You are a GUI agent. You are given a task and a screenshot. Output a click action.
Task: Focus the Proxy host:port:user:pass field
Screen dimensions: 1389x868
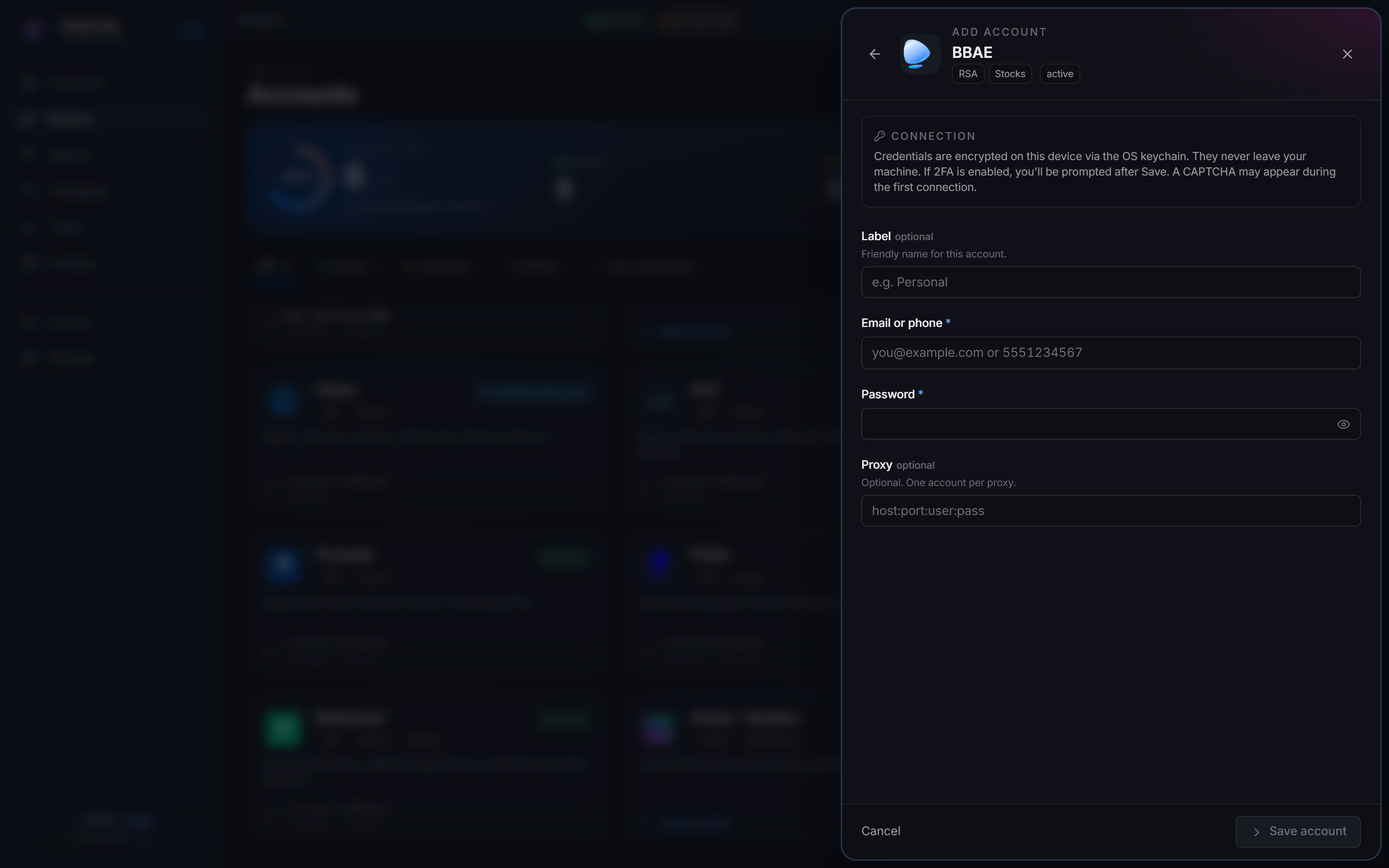1111,511
